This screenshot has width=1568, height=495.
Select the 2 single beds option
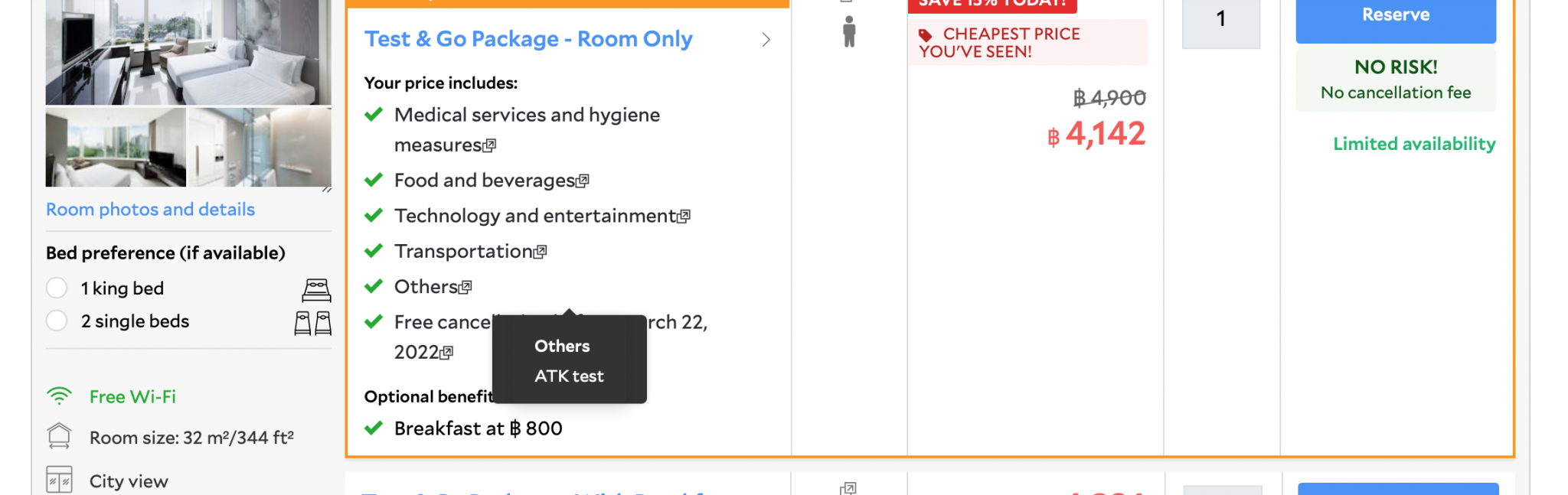(x=57, y=321)
